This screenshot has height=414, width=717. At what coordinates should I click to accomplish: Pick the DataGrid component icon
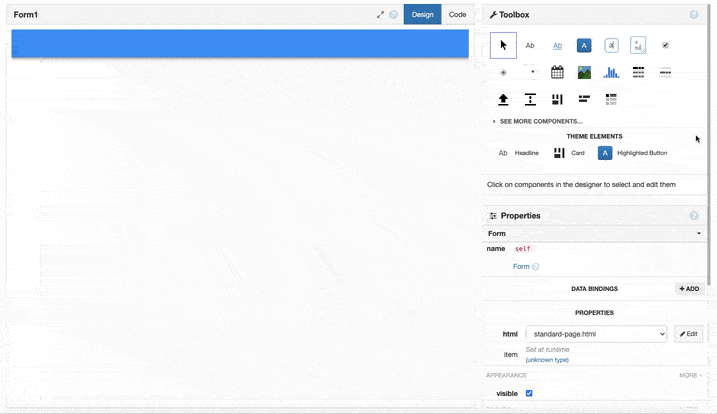coord(611,99)
